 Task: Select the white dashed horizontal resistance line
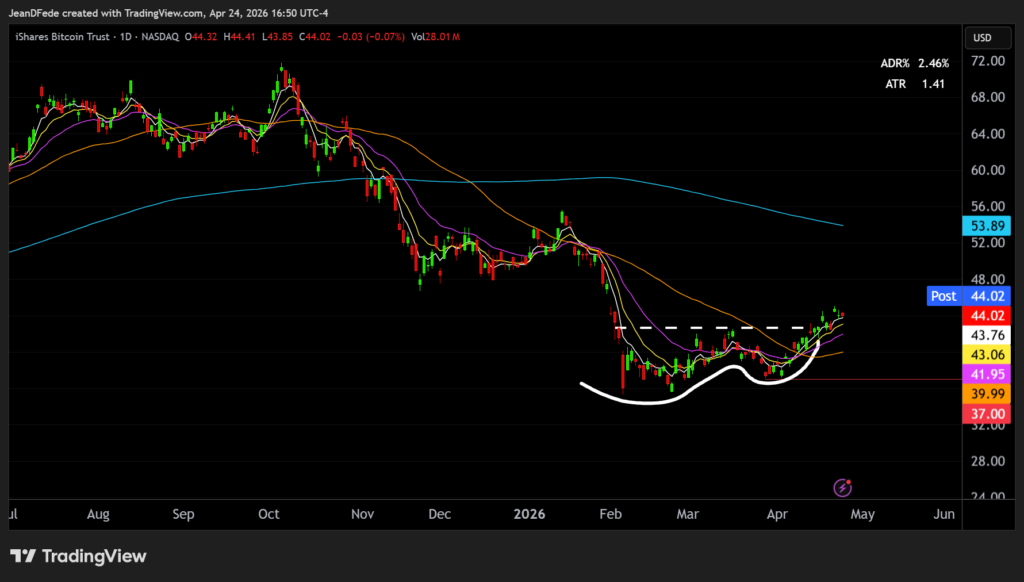(x=700, y=328)
